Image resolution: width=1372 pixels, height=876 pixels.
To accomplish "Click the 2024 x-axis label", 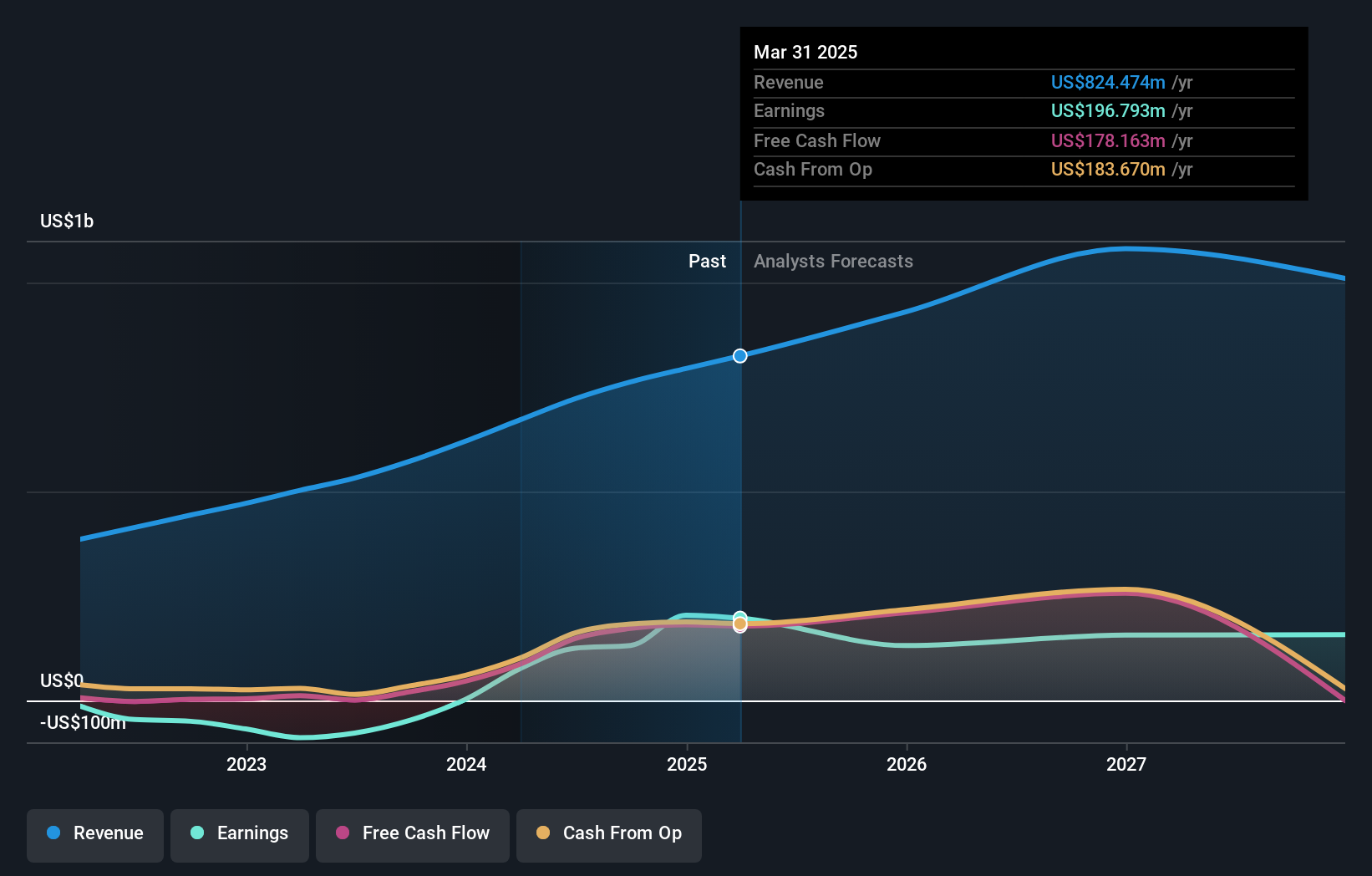I will pos(466,764).
